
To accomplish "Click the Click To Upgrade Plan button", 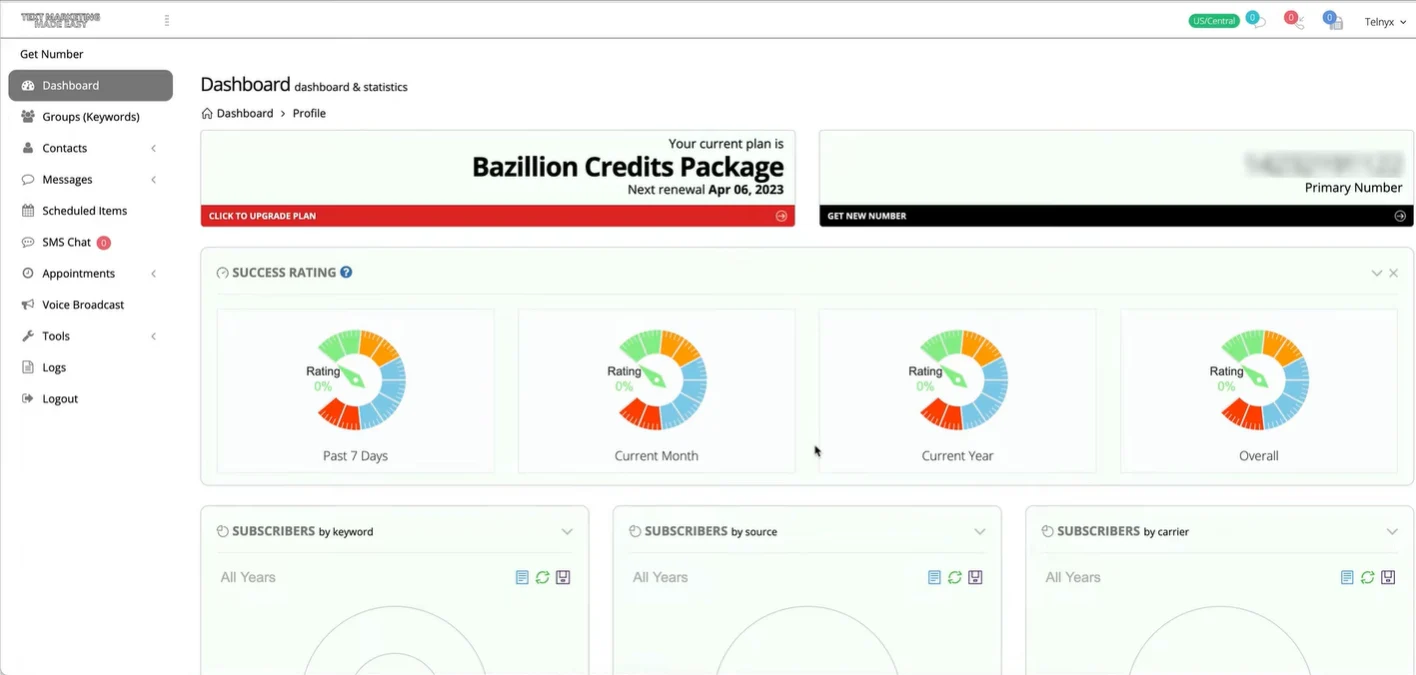I will coord(498,216).
